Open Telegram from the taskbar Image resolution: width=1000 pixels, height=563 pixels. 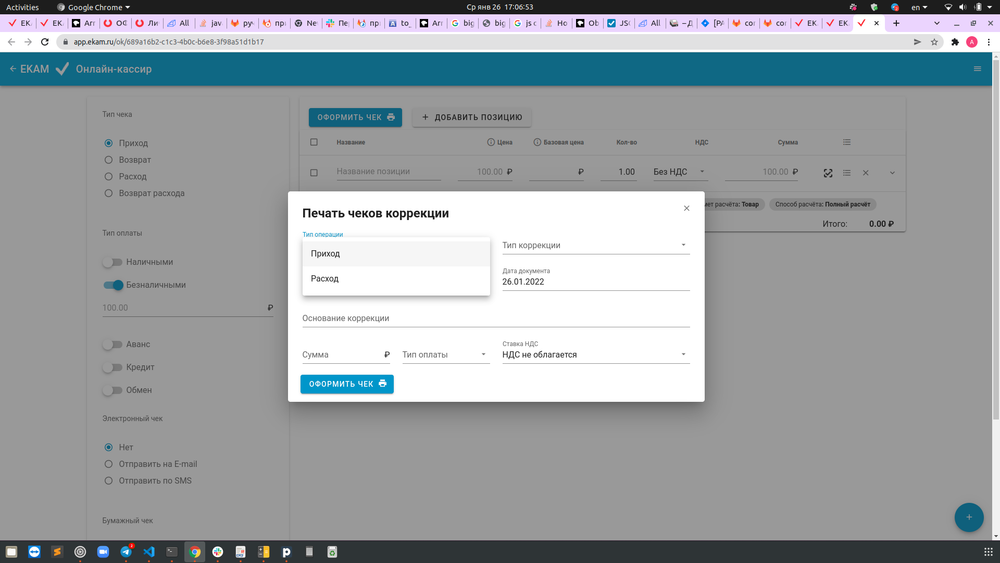[x=126, y=551]
